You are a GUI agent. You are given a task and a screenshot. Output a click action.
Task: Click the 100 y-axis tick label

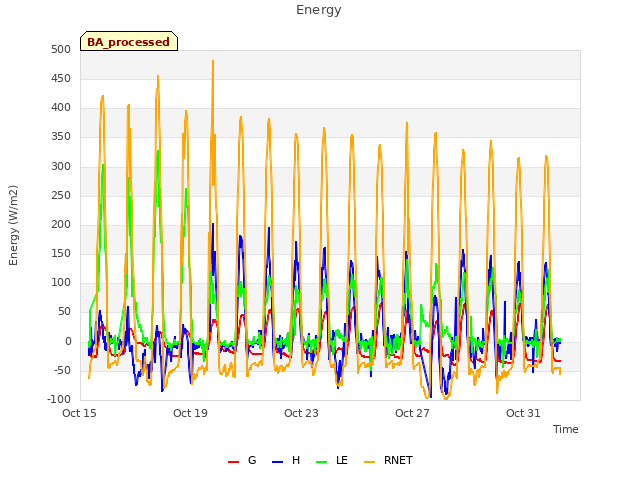pyautogui.click(x=61, y=282)
